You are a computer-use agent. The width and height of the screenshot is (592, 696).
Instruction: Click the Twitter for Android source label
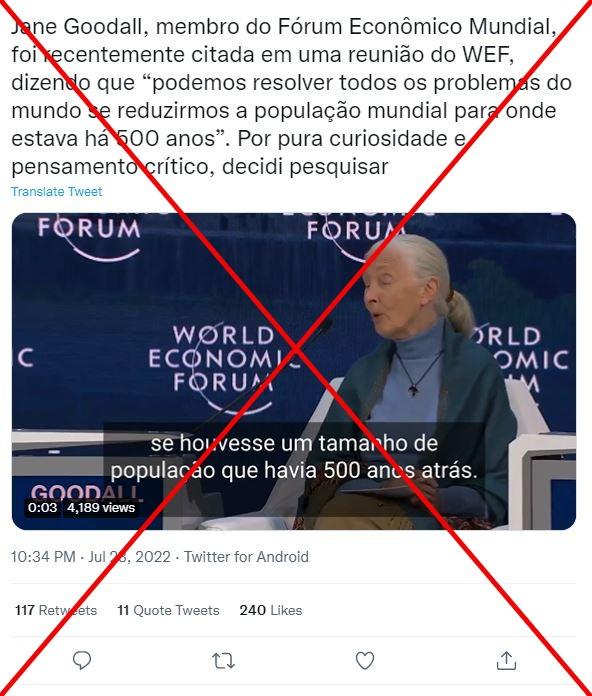pyautogui.click(x=246, y=557)
